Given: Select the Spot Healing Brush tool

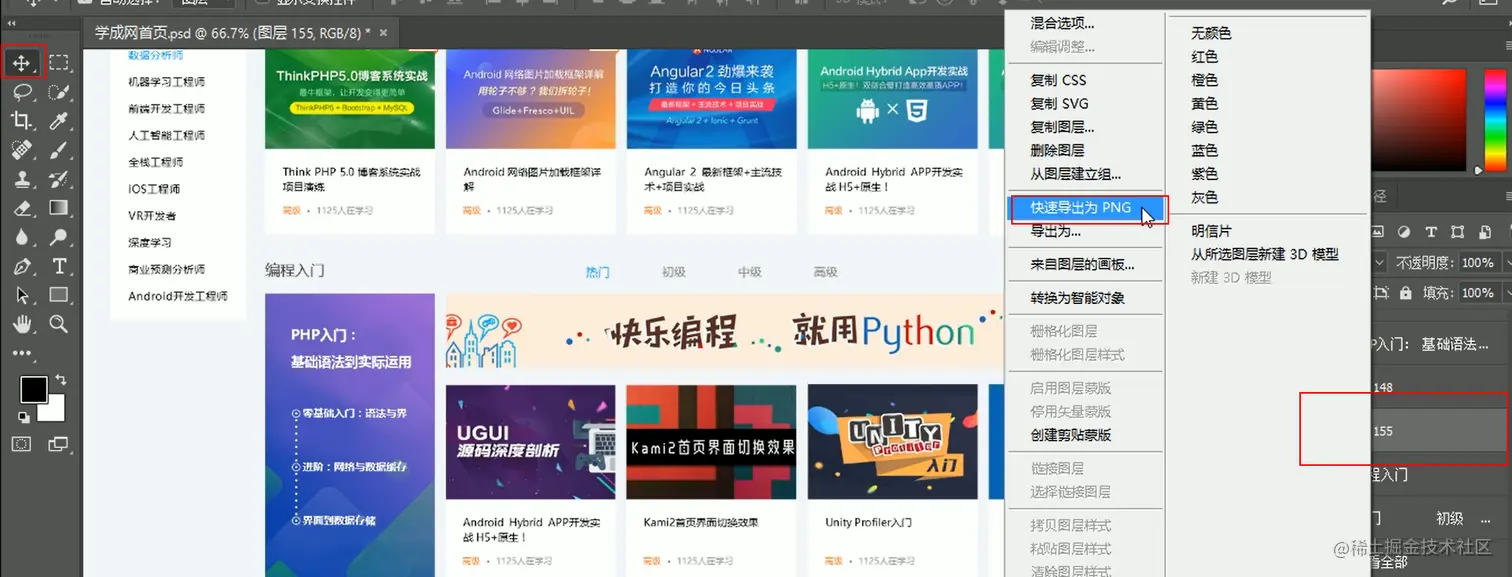Looking at the screenshot, I should pyautogui.click(x=21, y=150).
